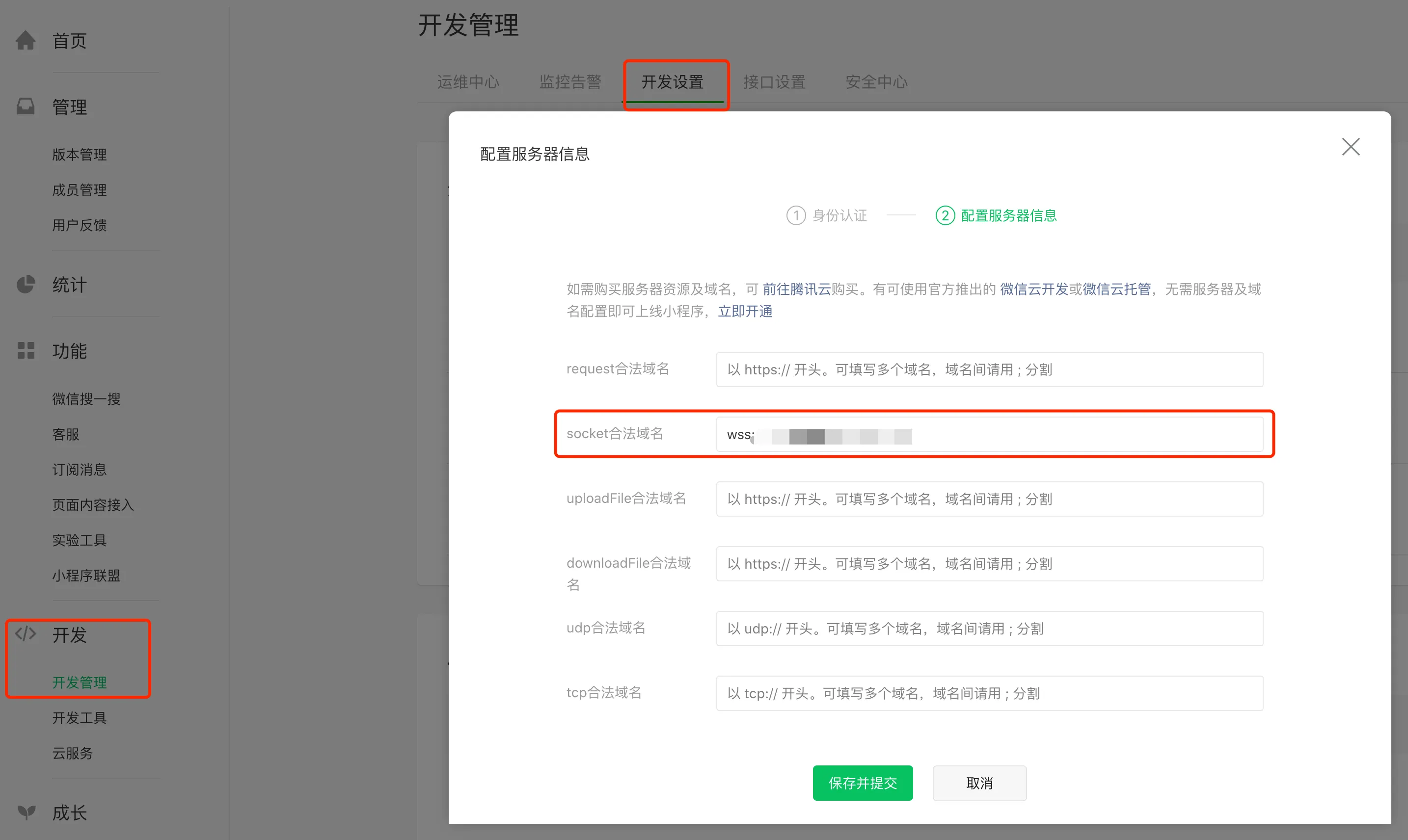The width and height of the screenshot is (1408, 840).
Task: Click the 取消 button
Action: point(979,783)
